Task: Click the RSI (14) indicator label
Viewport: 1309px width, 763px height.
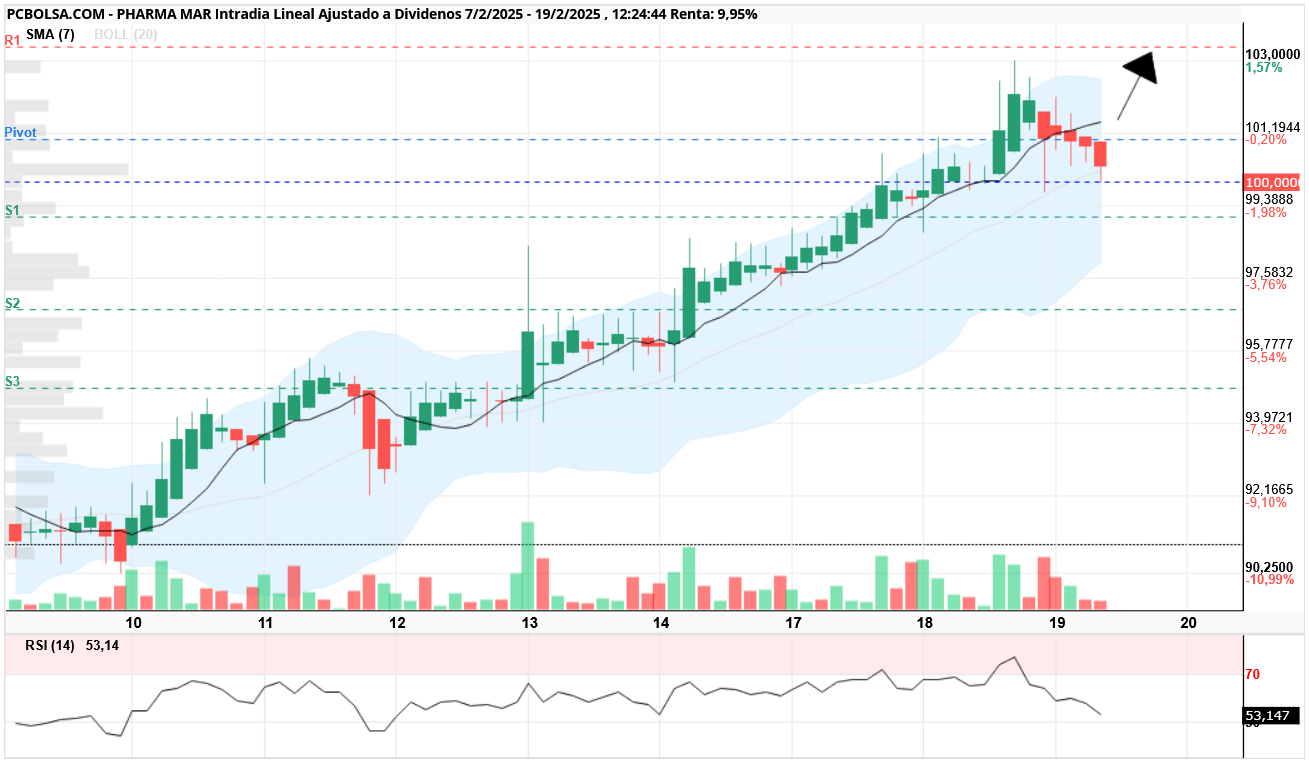Action: coord(50,646)
